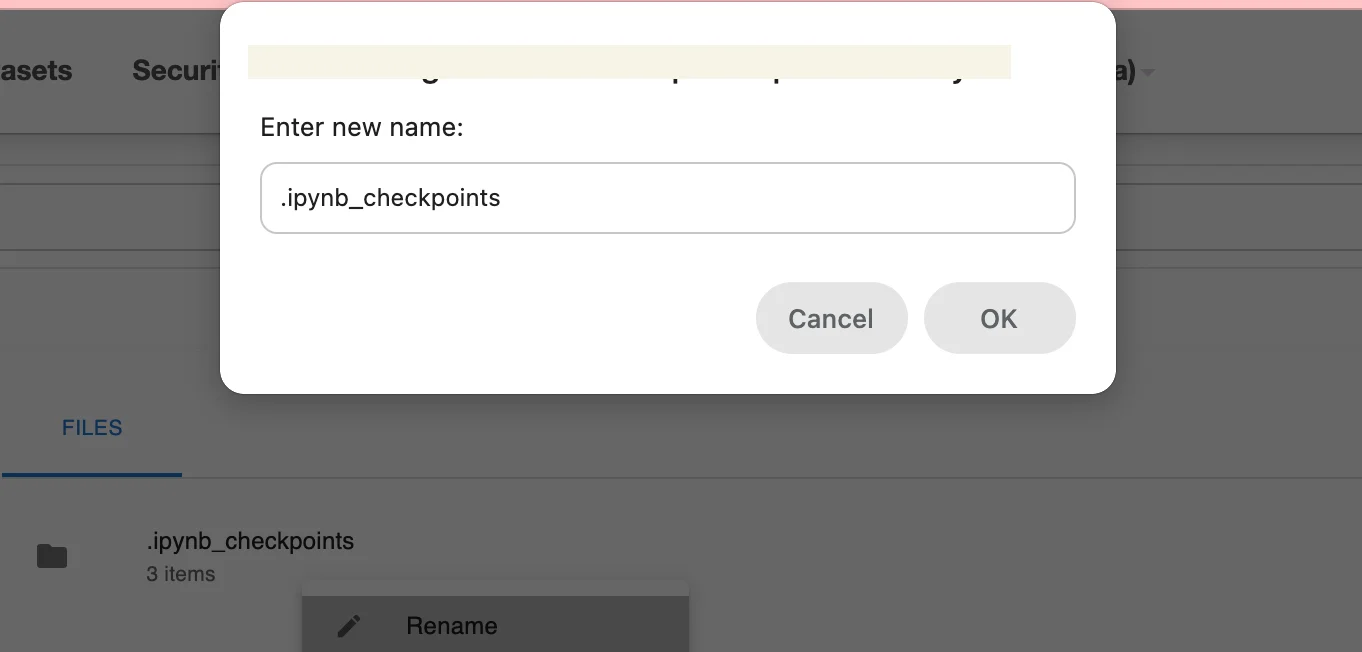The height and width of the screenshot is (652, 1362).
Task: Click the end of the .ipynb_checkpoints input text
Action: click(501, 198)
